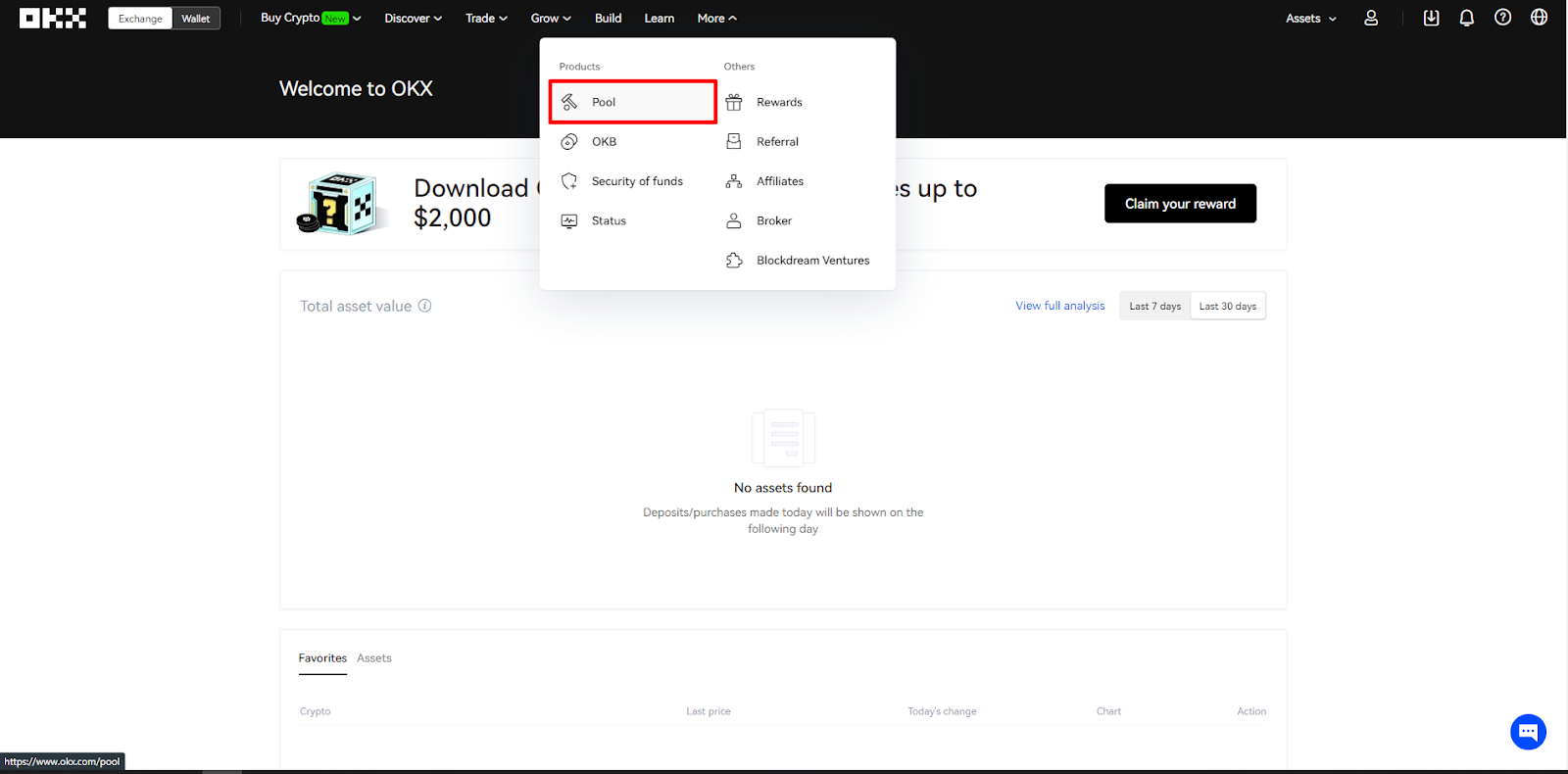Viewport: 1568px width, 774px height.
Task: Click the Affiliates icon
Action: click(x=734, y=181)
